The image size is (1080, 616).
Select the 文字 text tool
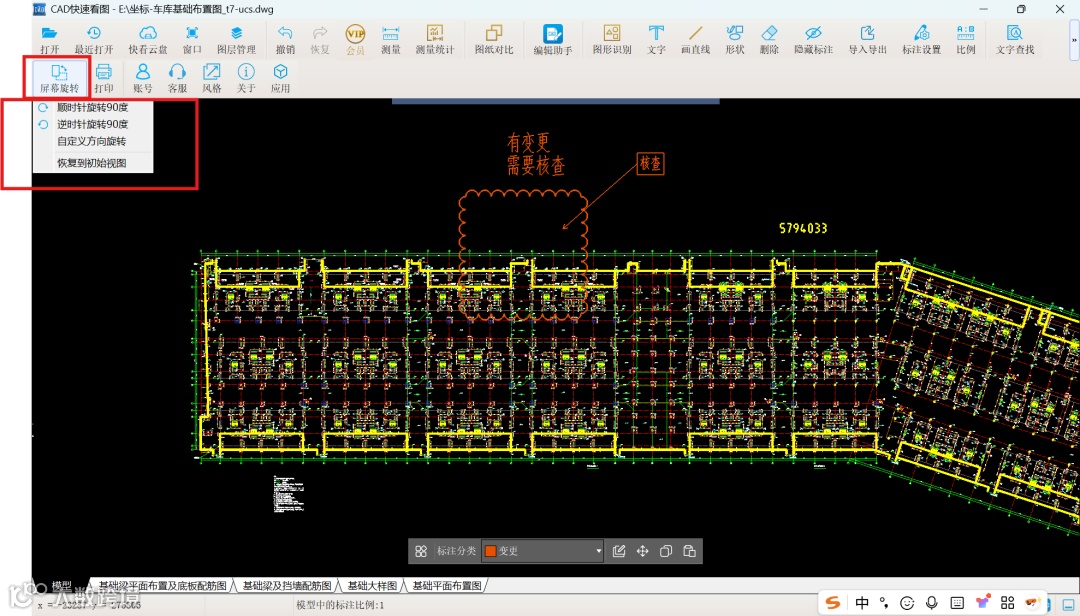point(656,39)
